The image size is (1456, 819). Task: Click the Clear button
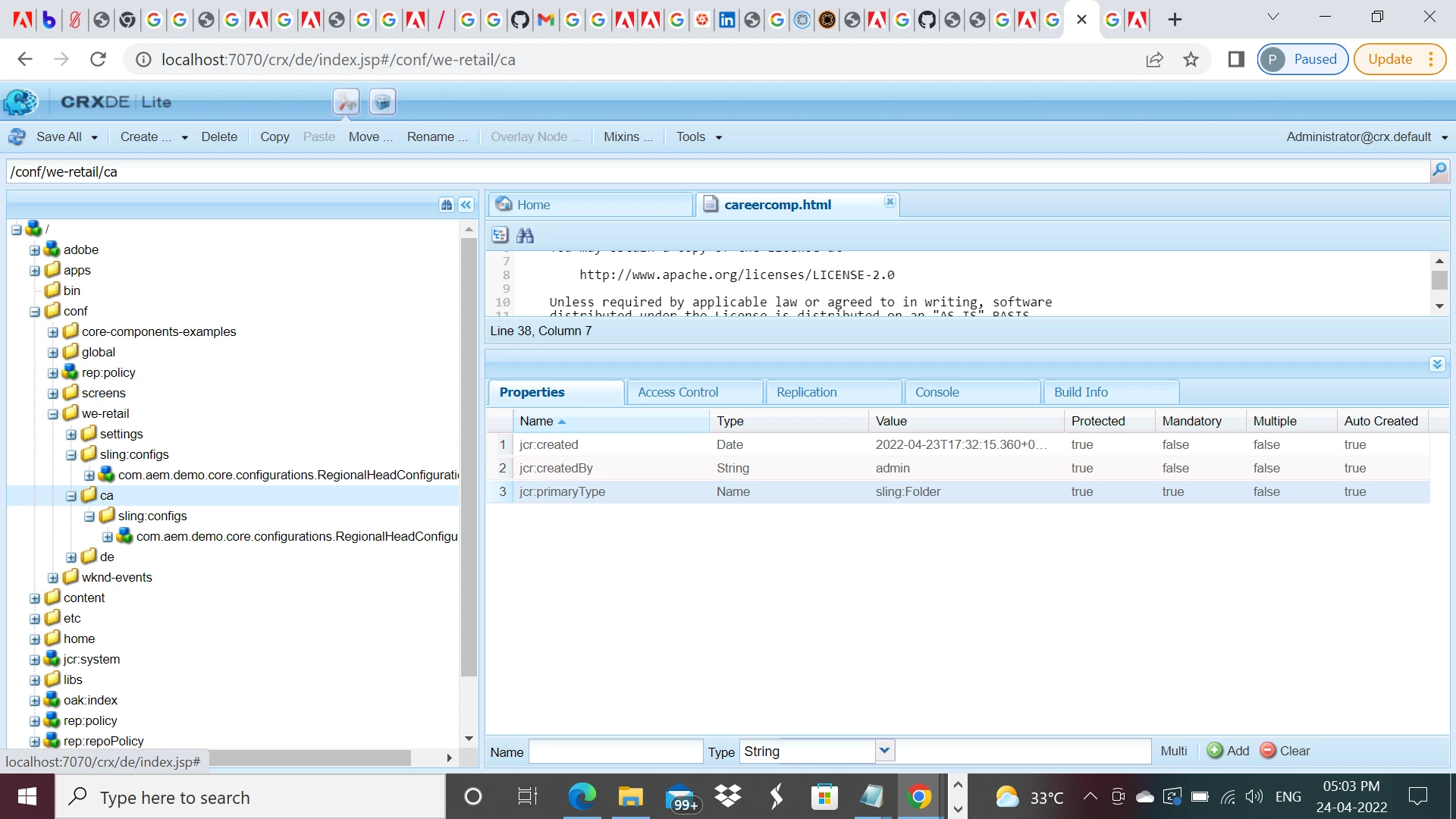click(1285, 751)
